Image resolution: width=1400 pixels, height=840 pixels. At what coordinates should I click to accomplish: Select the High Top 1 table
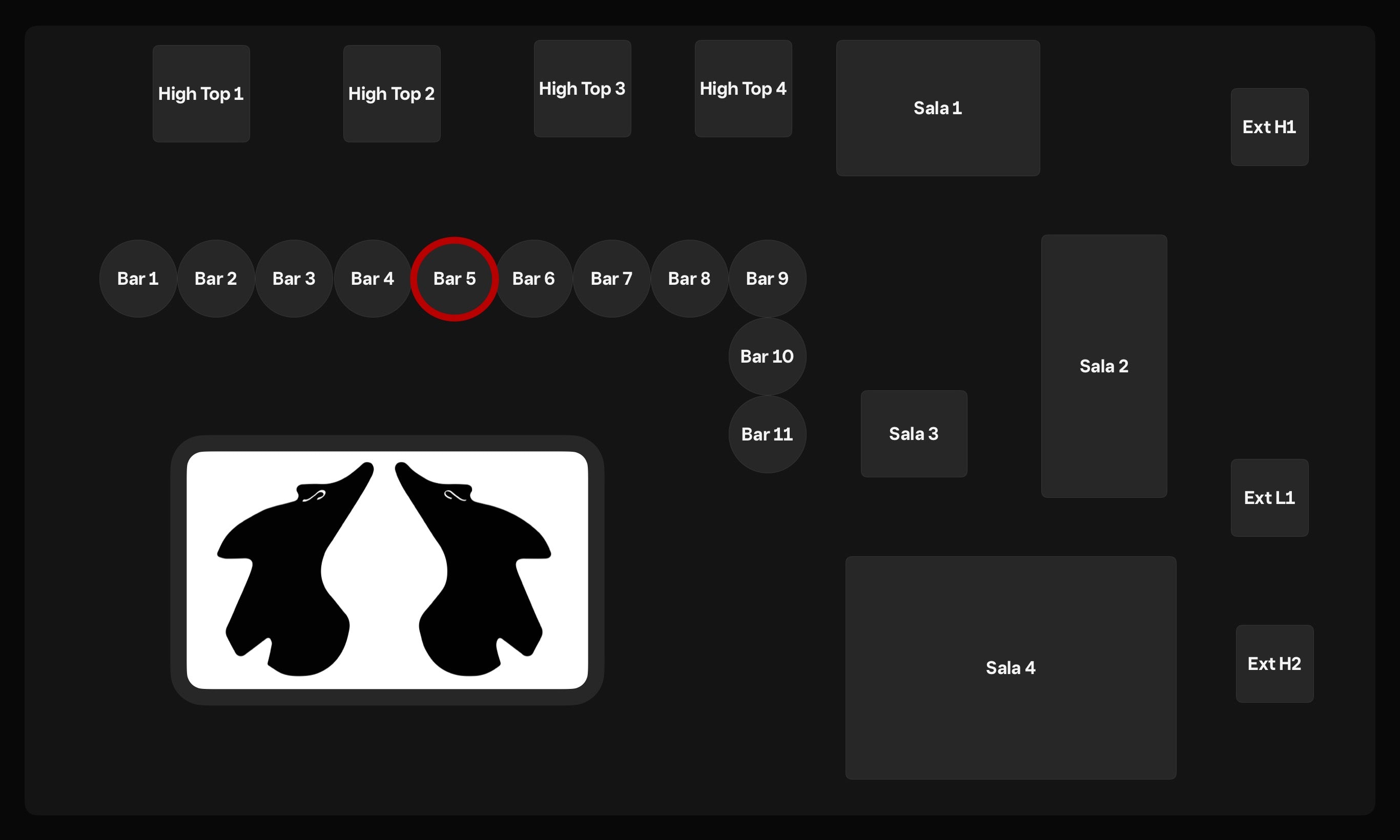[201, 93]
